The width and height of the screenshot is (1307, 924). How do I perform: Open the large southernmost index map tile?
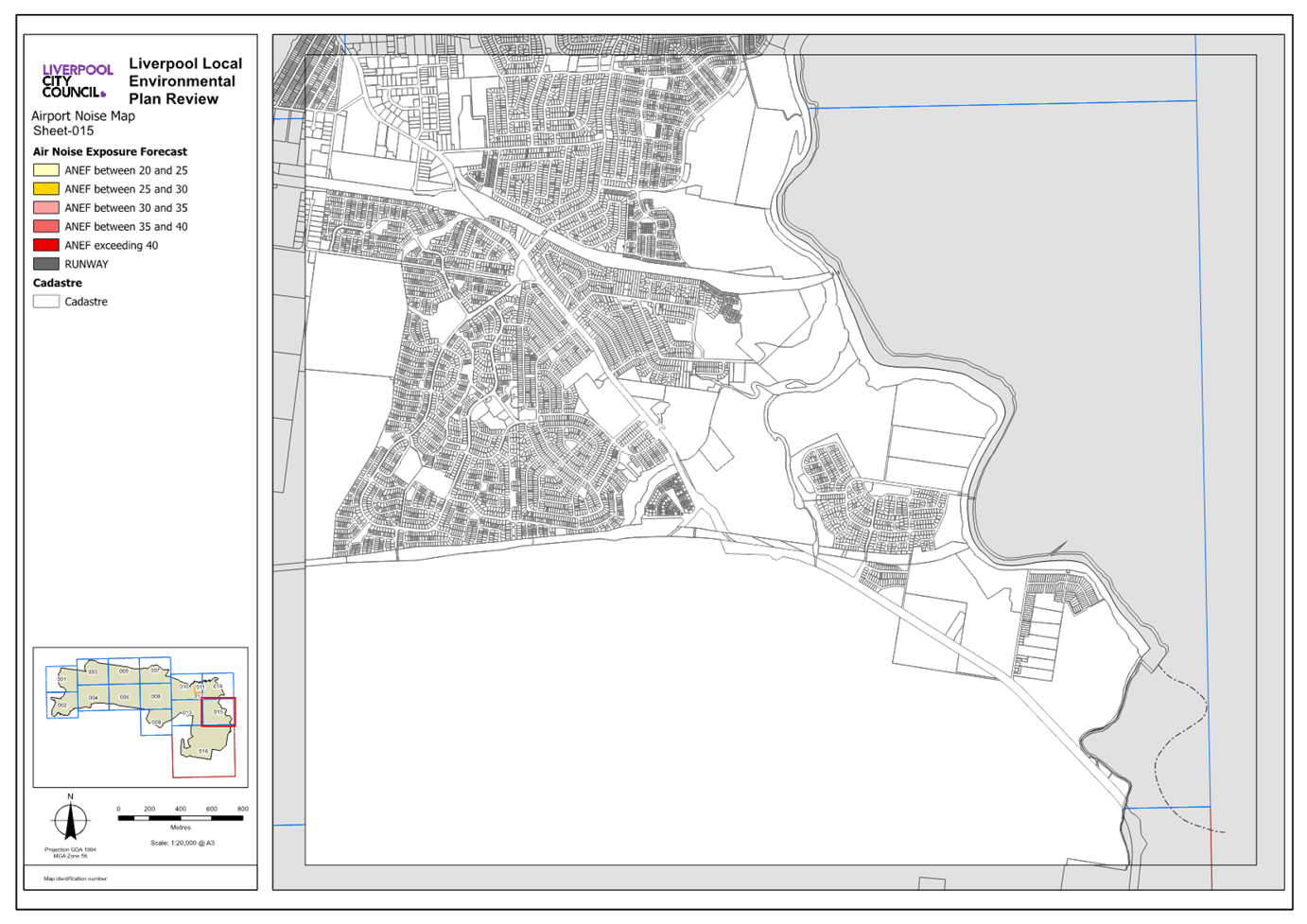point(204,751)
